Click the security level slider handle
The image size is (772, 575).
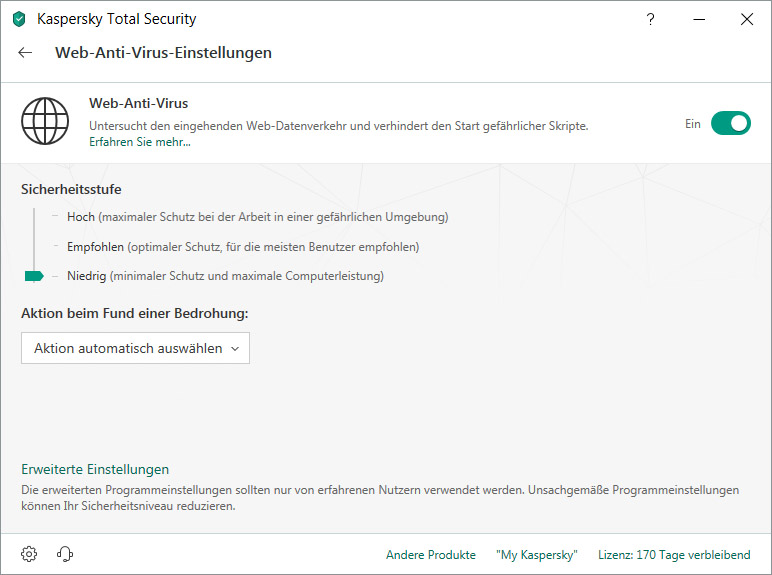34,276
